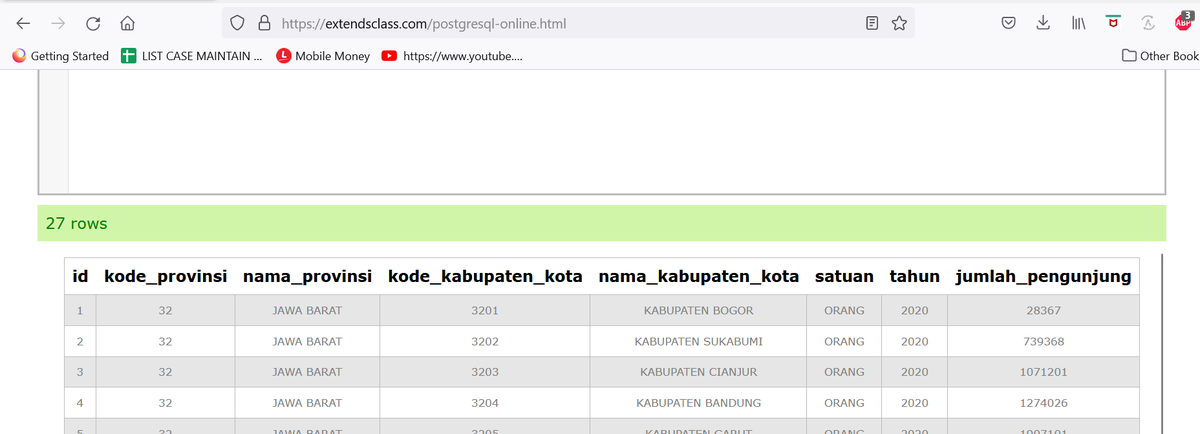Click visitor count 1274026
Screen dimensions: 1200x434
click(1043, 403)
